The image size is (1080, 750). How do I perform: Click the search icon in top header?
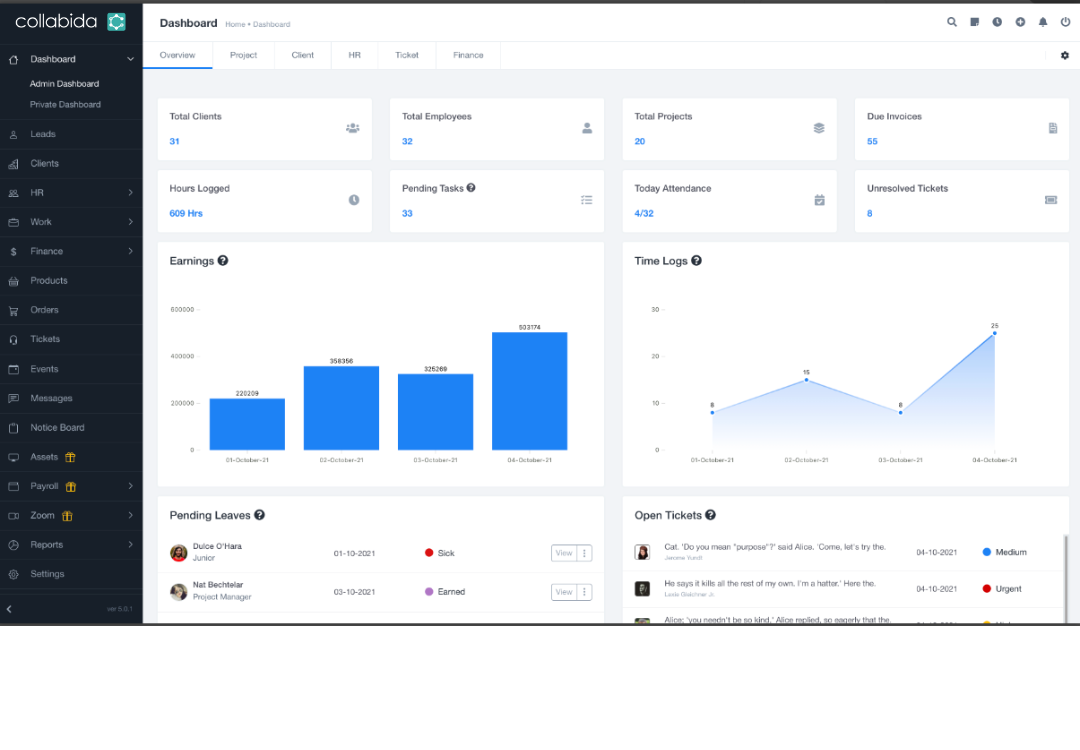[x=952, y=22]
